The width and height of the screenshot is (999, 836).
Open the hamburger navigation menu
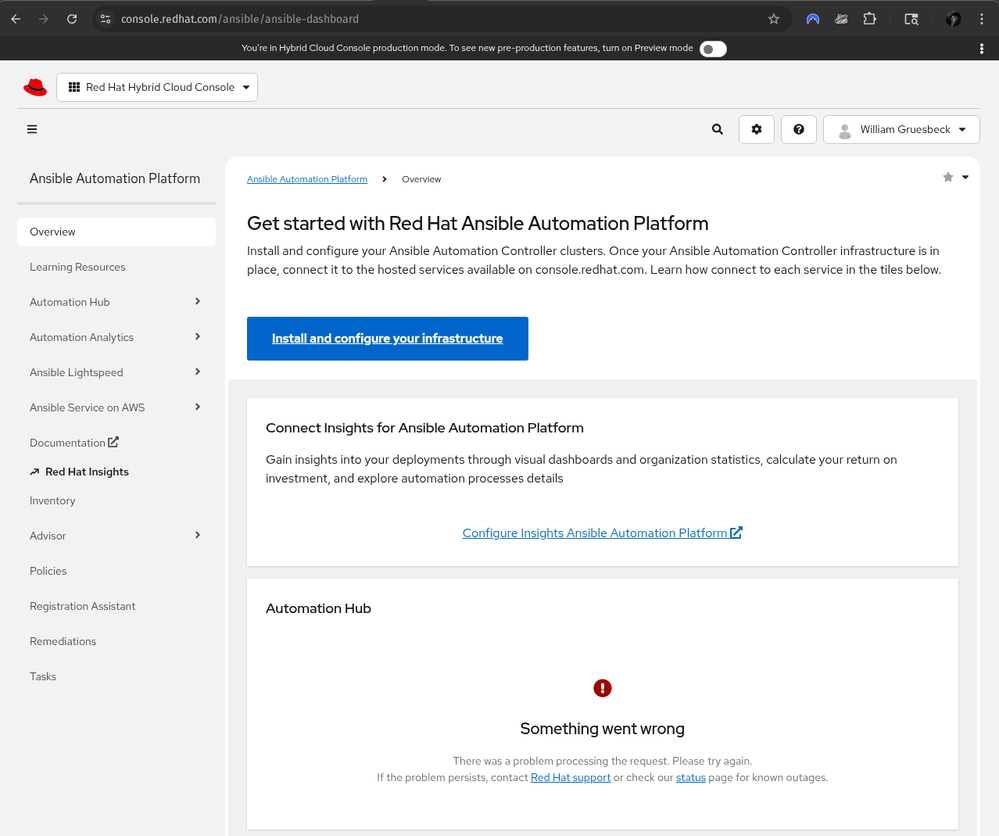(32, 129)
